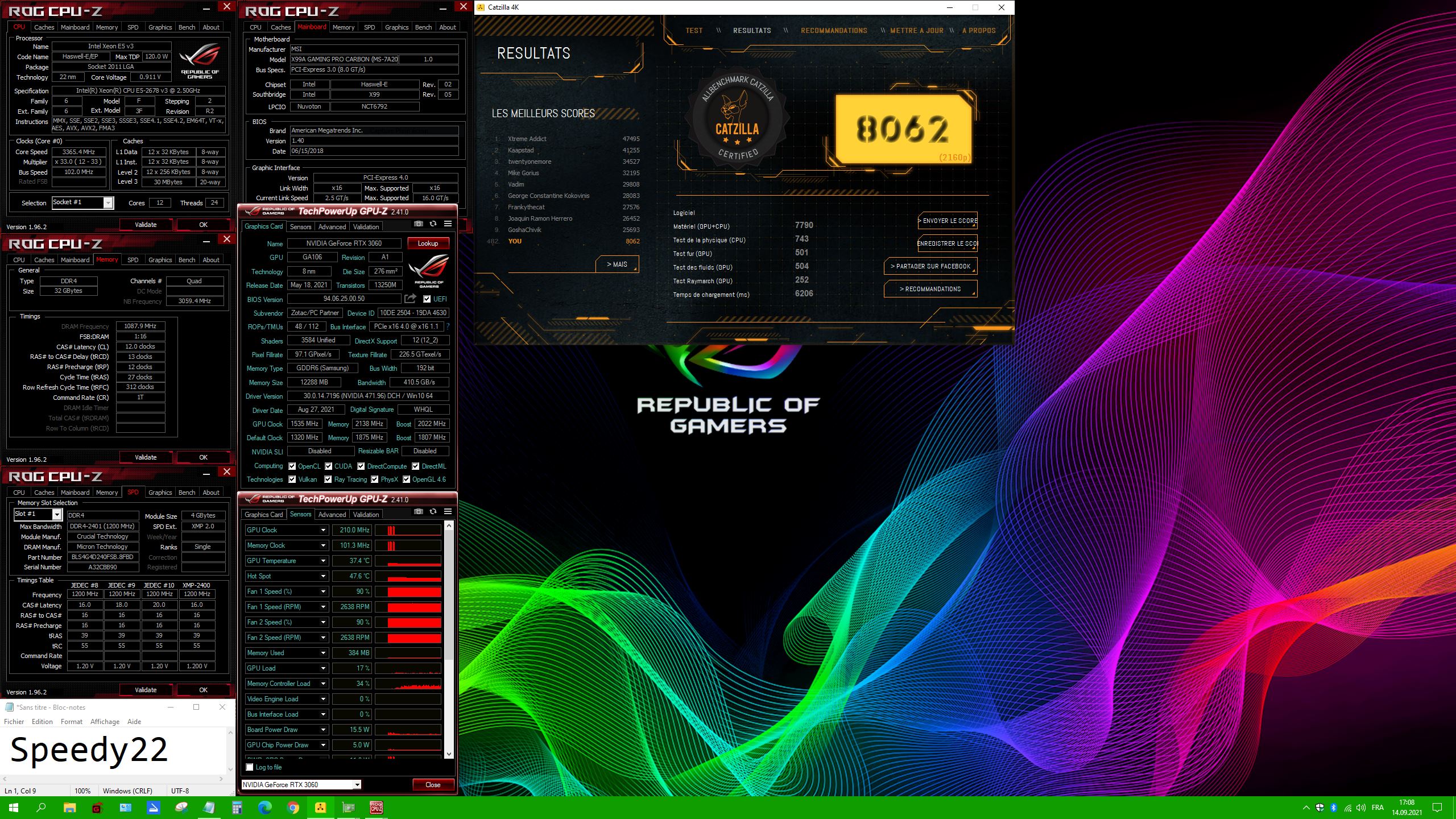Toggle the Ray Tracing checkbox

click(x=328, y=479)
